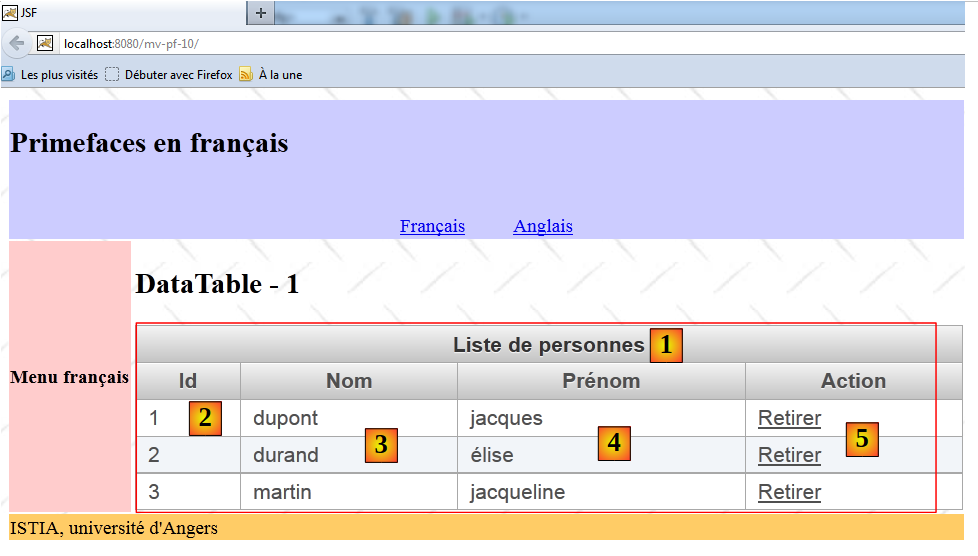This screenshot has width=978, height=556.
Task: Click the 'À la une' RSS feed icon
Action: (246, 74)
